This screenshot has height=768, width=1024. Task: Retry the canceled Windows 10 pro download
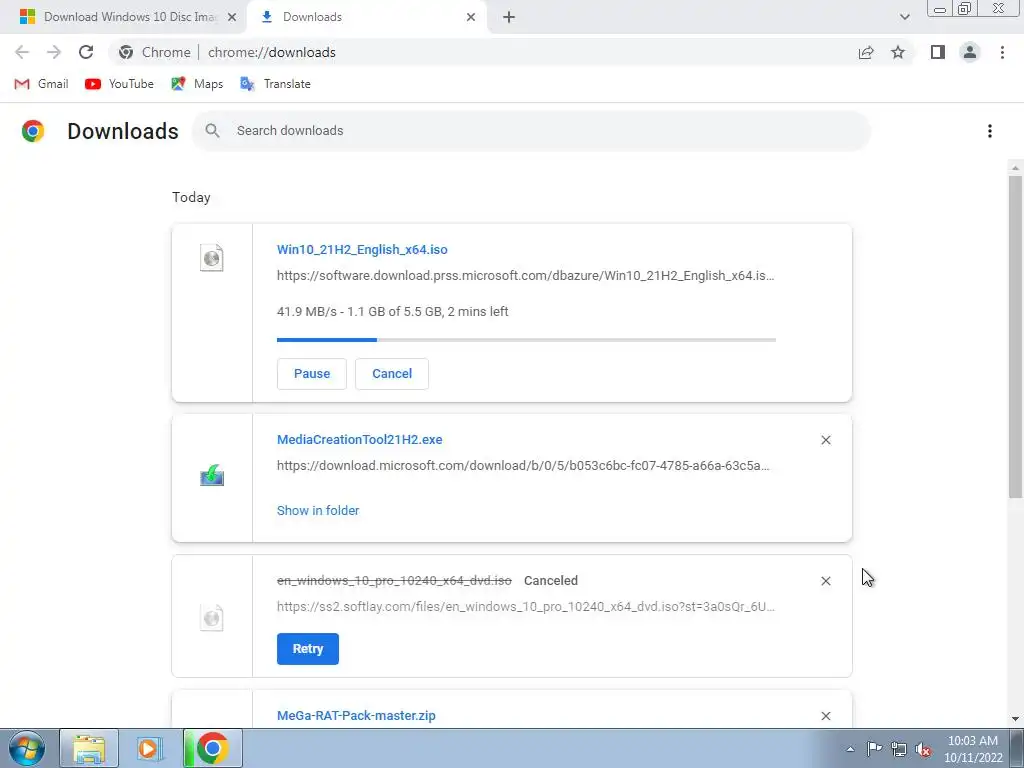coord(308,648)
